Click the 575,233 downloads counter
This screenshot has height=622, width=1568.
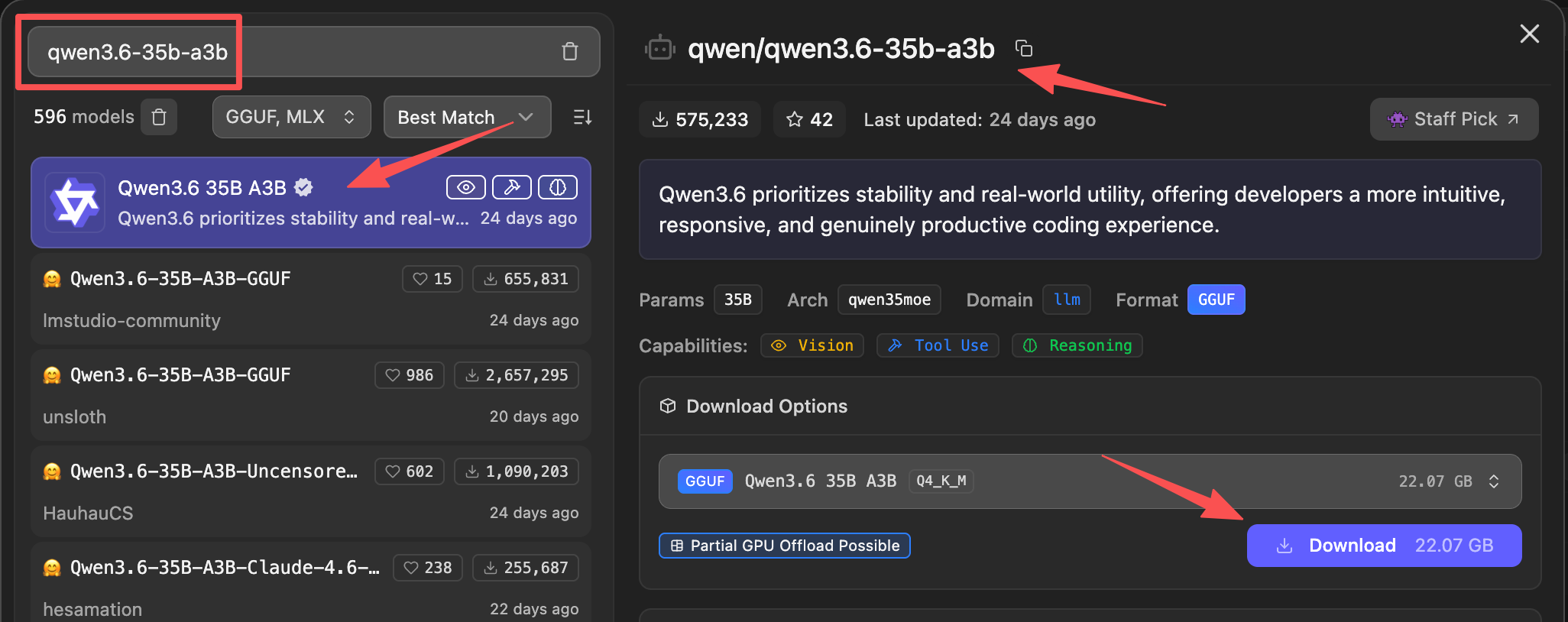point(700,119)
